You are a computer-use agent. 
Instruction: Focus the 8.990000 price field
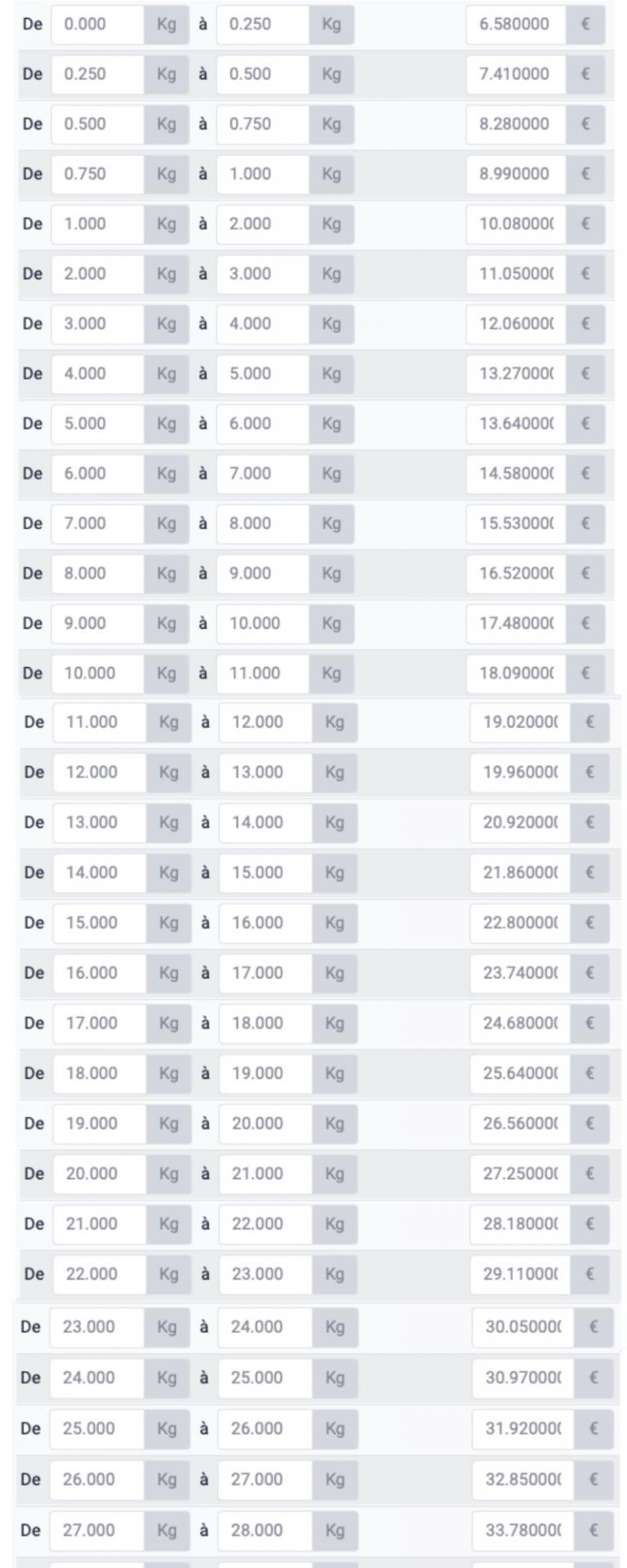[517, 174]
